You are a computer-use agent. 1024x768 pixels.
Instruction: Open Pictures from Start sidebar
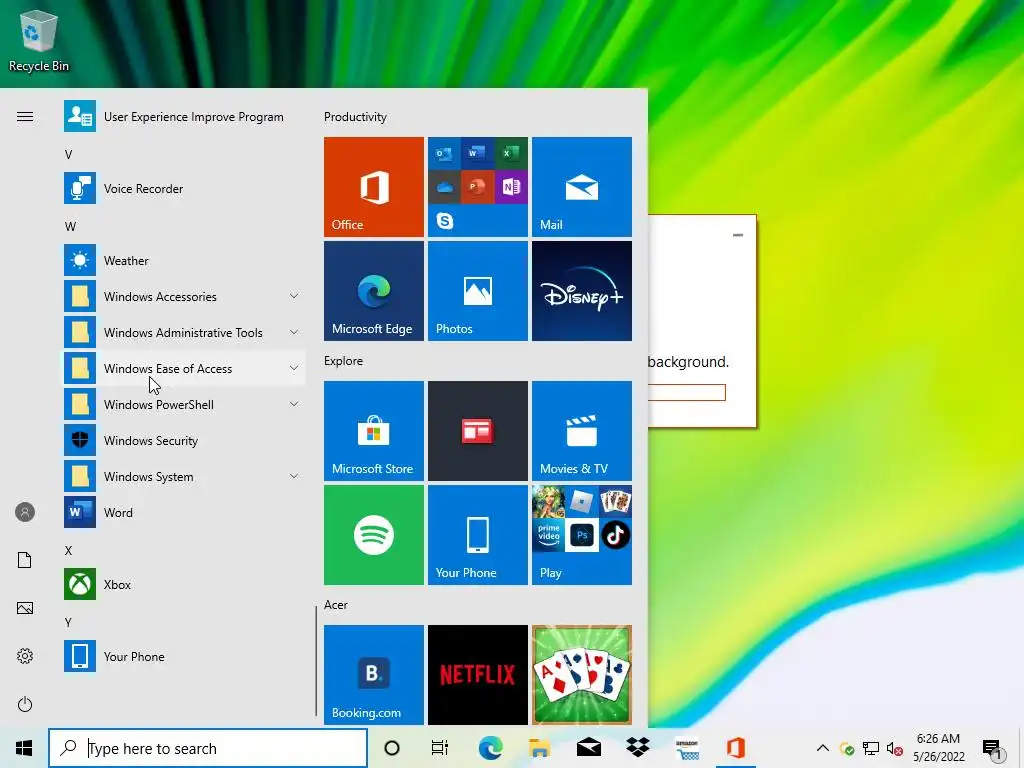(x=25, y=608)
